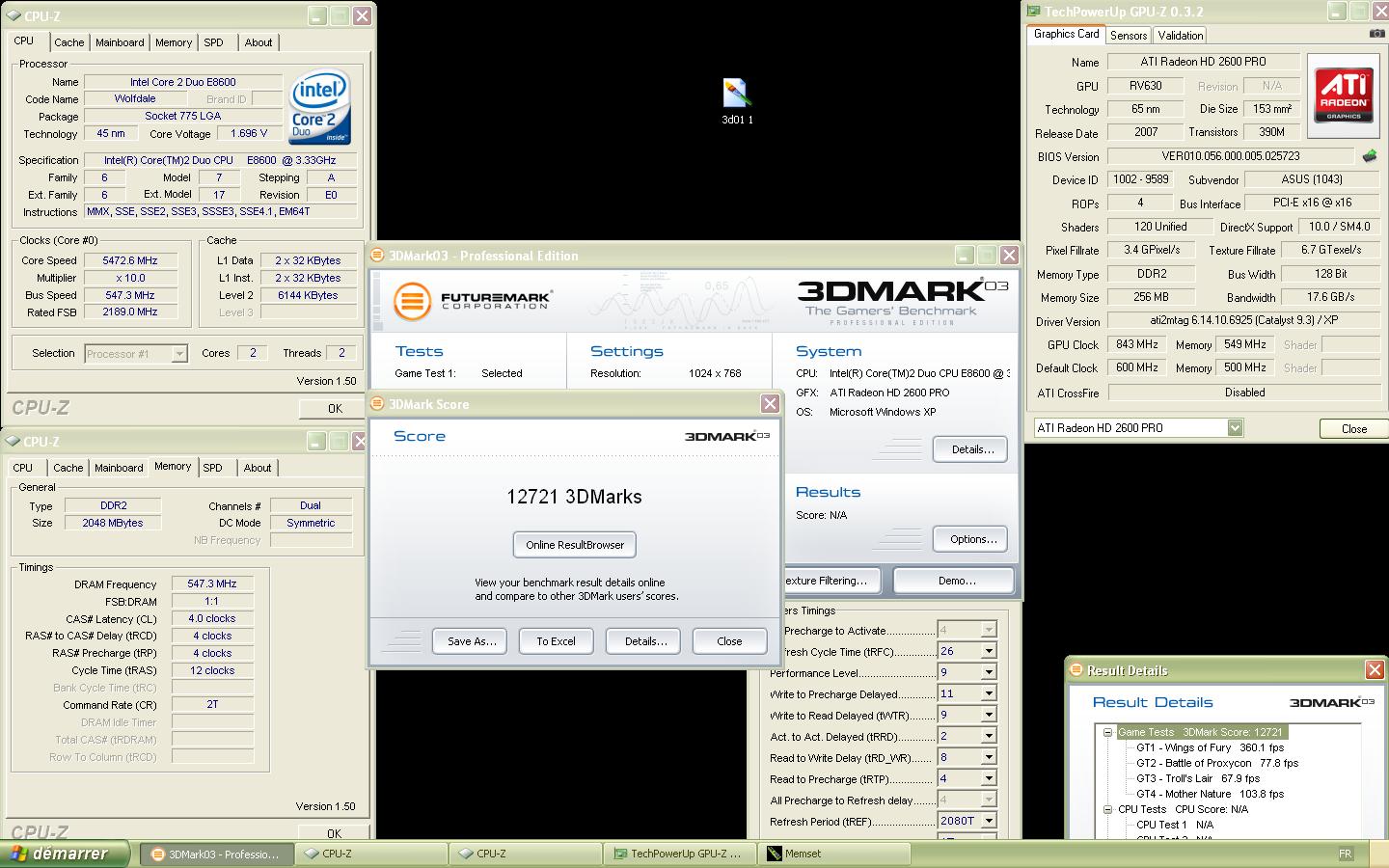1389x868 pixels.
Task: Switch to TechPowerUp GPU-Z in taskbar
Action: point(679,854)
